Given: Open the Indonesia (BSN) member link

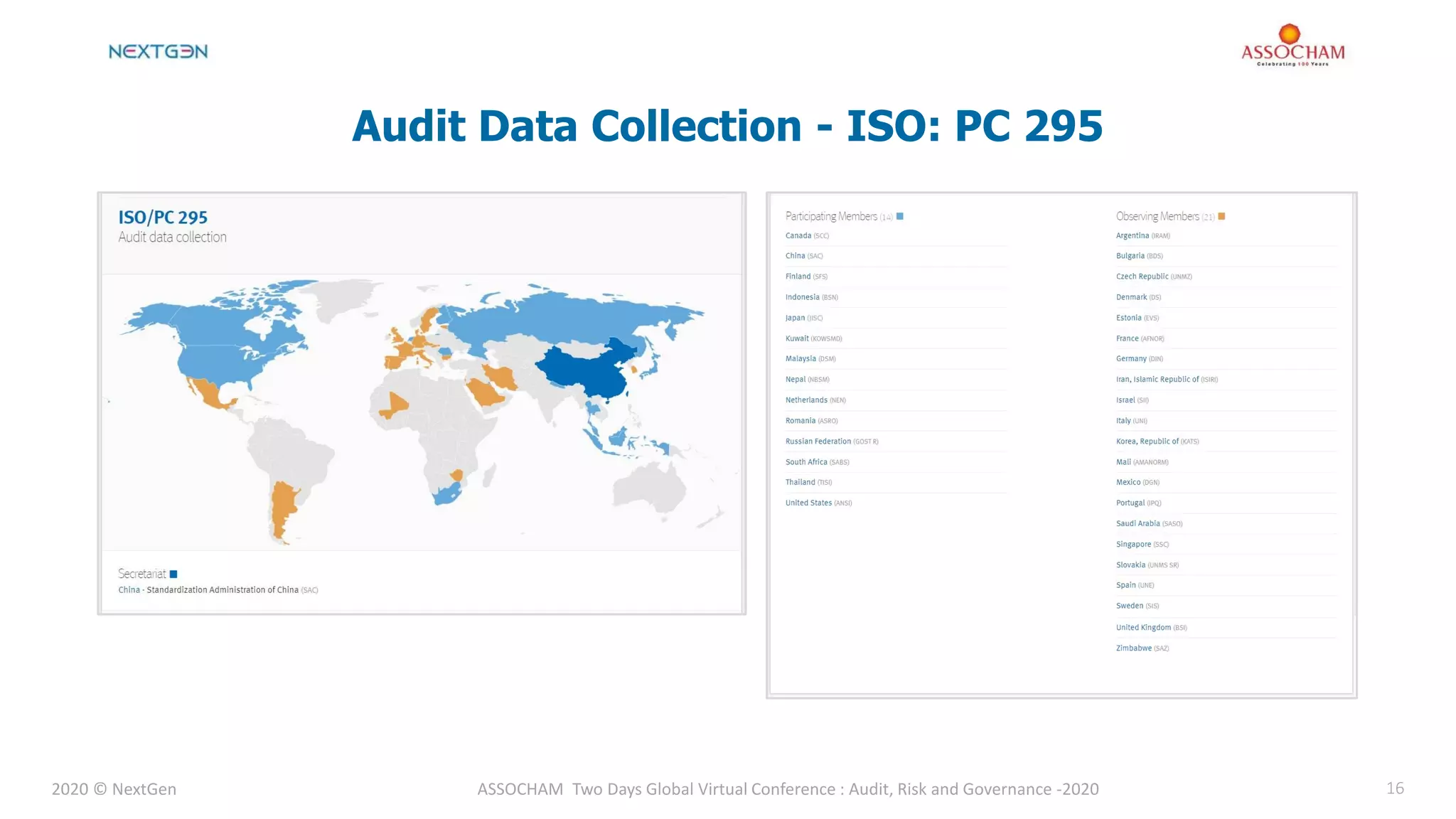Looking at the screenshot, I should pyautogui.click(x=812, y=297).
